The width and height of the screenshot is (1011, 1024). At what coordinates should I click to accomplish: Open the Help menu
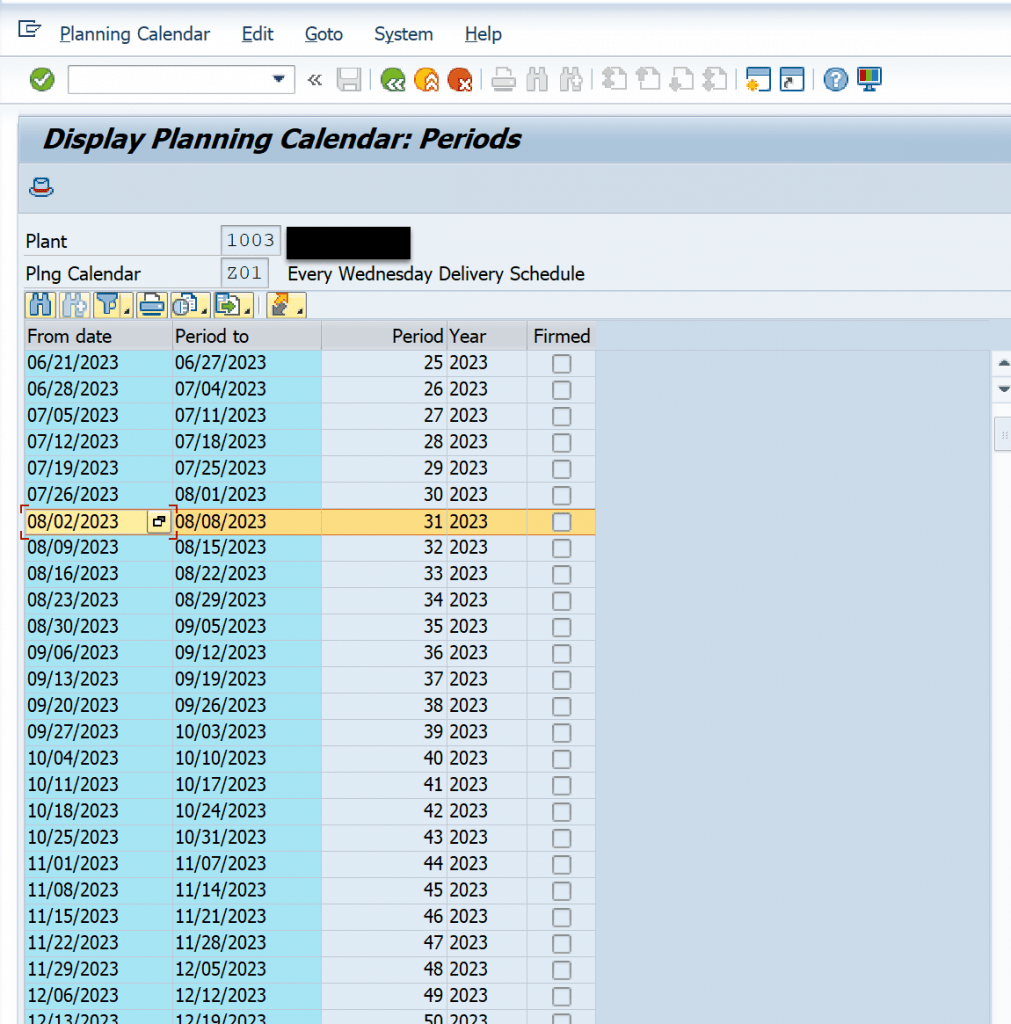click(483, 34)
